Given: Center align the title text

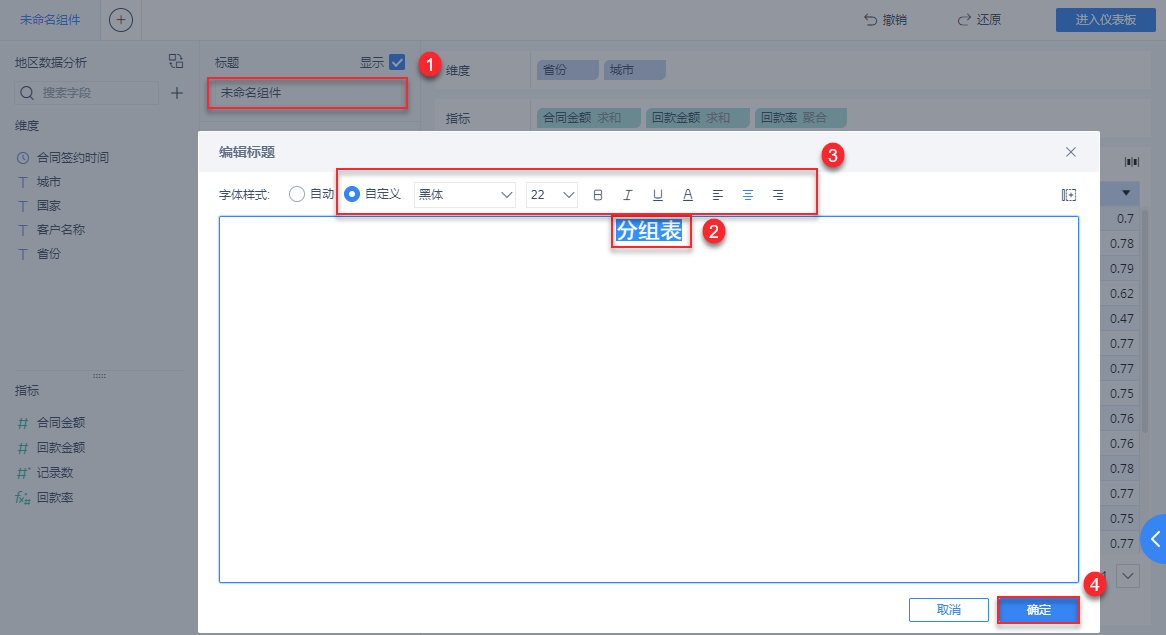Looking at the screenshot, I should [x=747, y=195].
